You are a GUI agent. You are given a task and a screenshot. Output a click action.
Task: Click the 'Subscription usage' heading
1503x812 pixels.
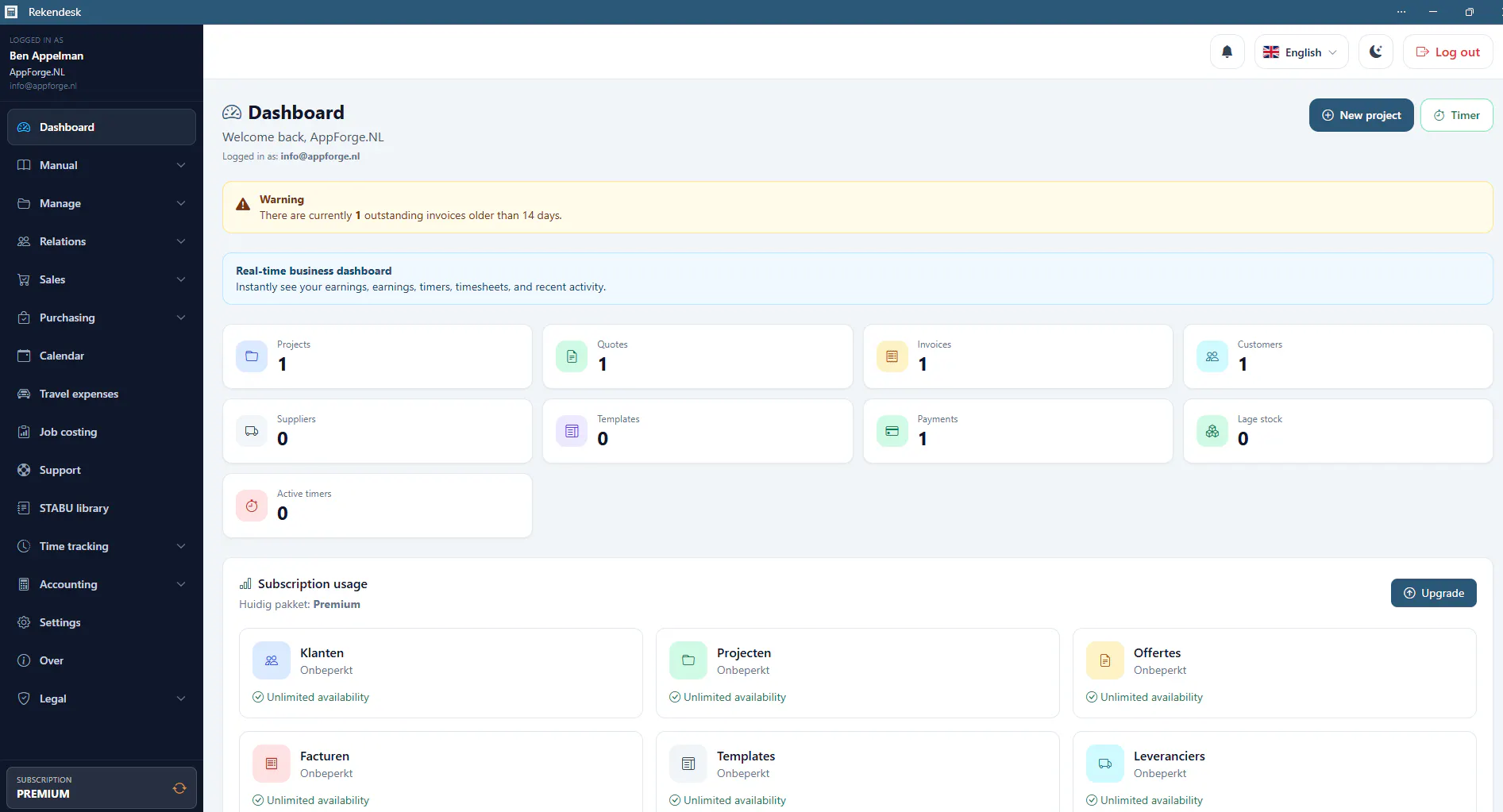[x=313, y=583]
